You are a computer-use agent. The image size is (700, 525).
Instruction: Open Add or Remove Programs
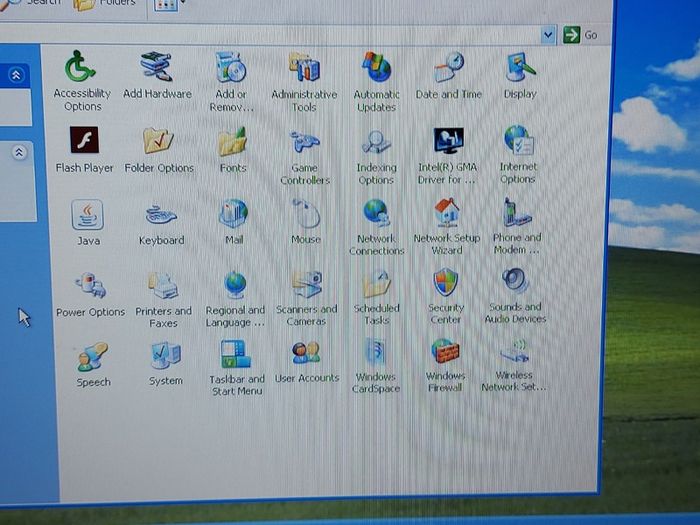[231, 81]
